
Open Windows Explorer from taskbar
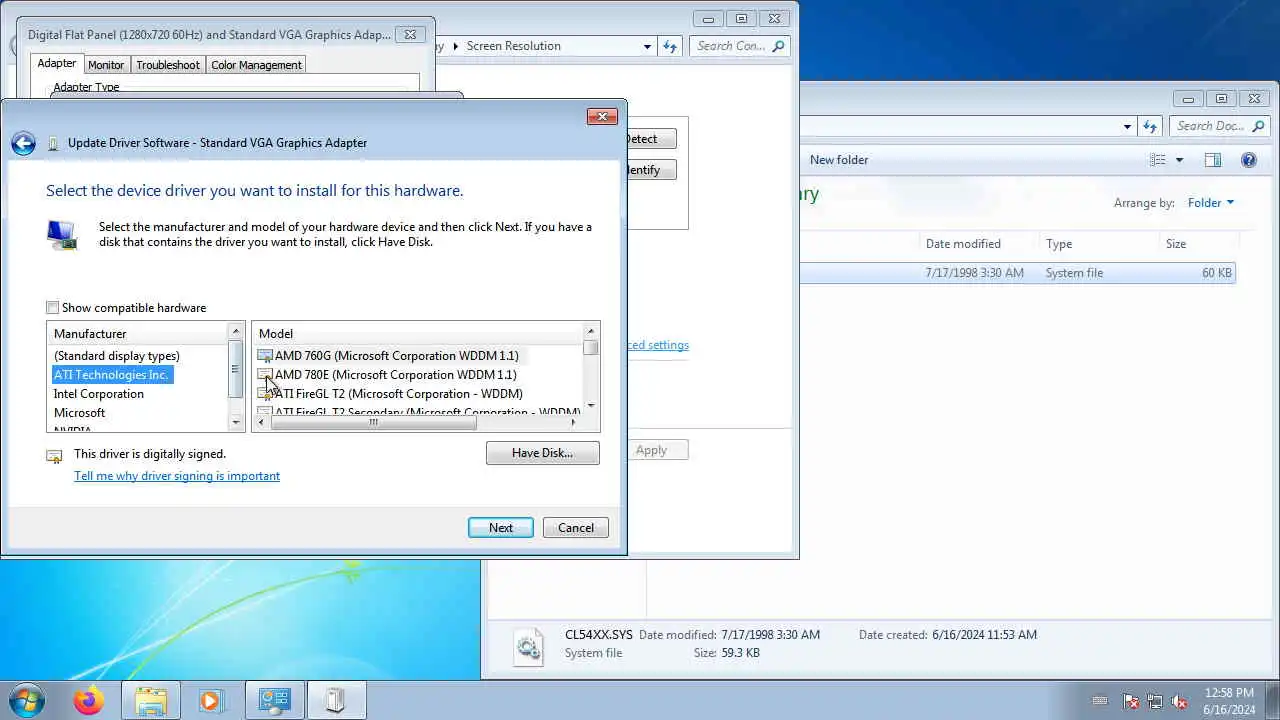tap(150, 701)
